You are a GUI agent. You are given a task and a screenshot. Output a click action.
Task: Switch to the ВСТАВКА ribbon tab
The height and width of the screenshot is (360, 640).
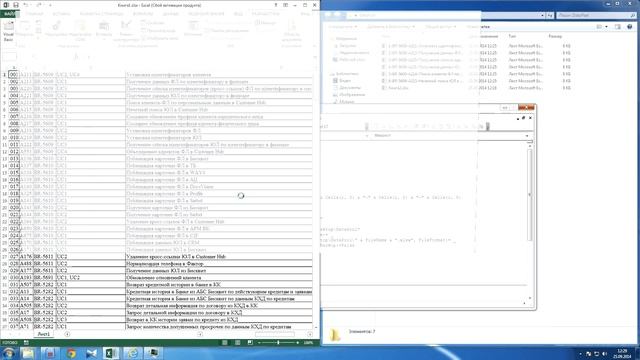point(61,14)
